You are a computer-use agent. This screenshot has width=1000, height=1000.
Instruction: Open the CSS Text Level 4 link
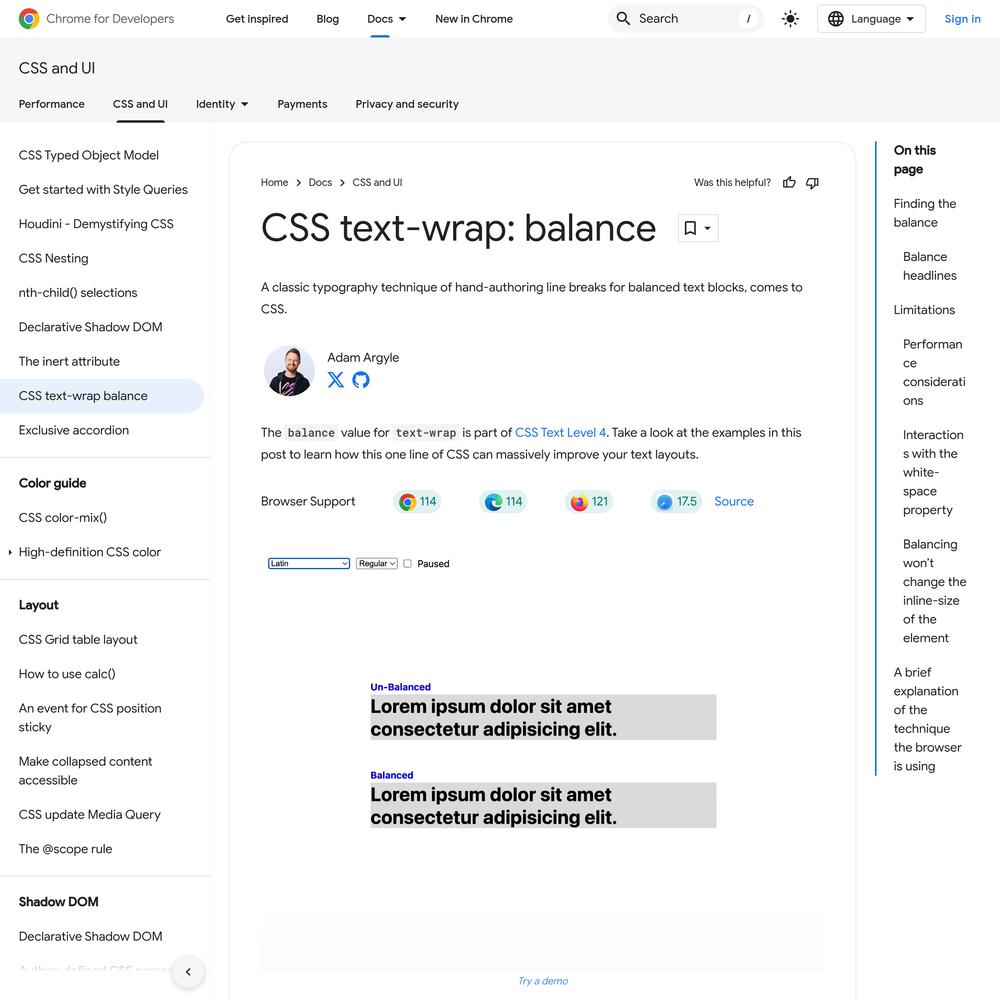tap(560, 432)
